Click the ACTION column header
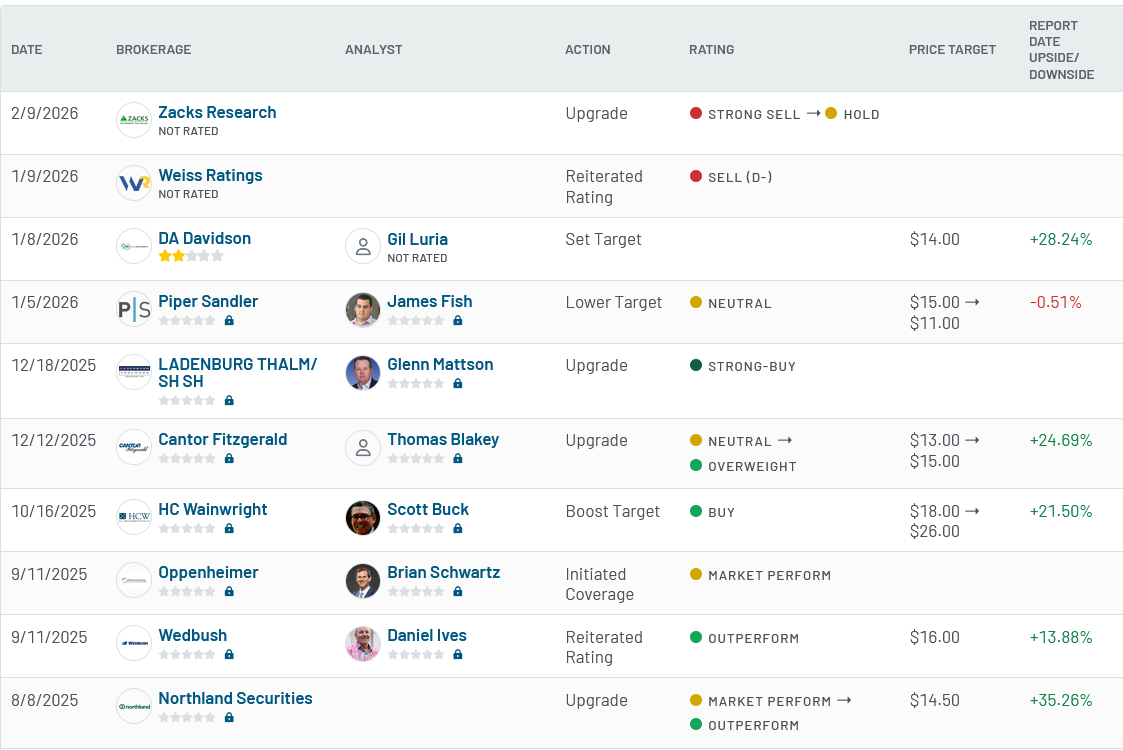The height and width of the screenshot is (750, 1123). pos(587,49)
